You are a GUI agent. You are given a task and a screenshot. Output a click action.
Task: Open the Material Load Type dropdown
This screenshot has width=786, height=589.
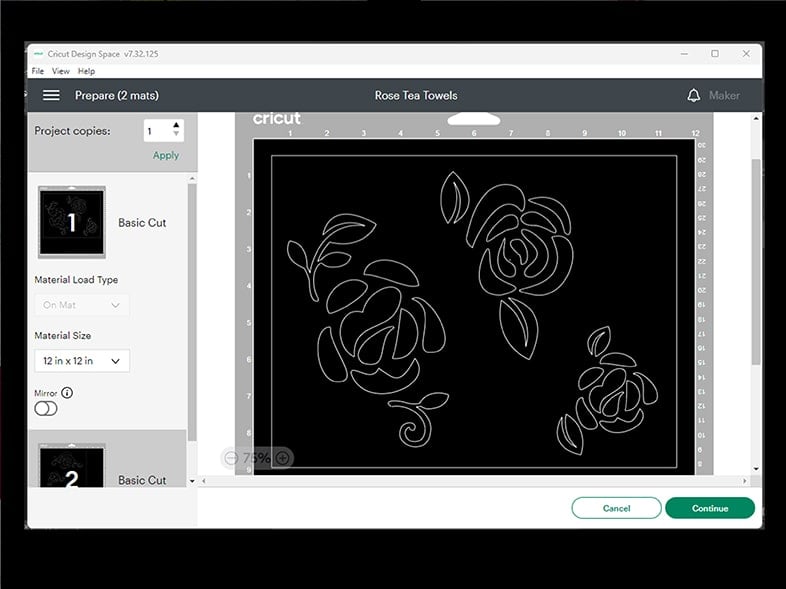click(x=82, y=305)
